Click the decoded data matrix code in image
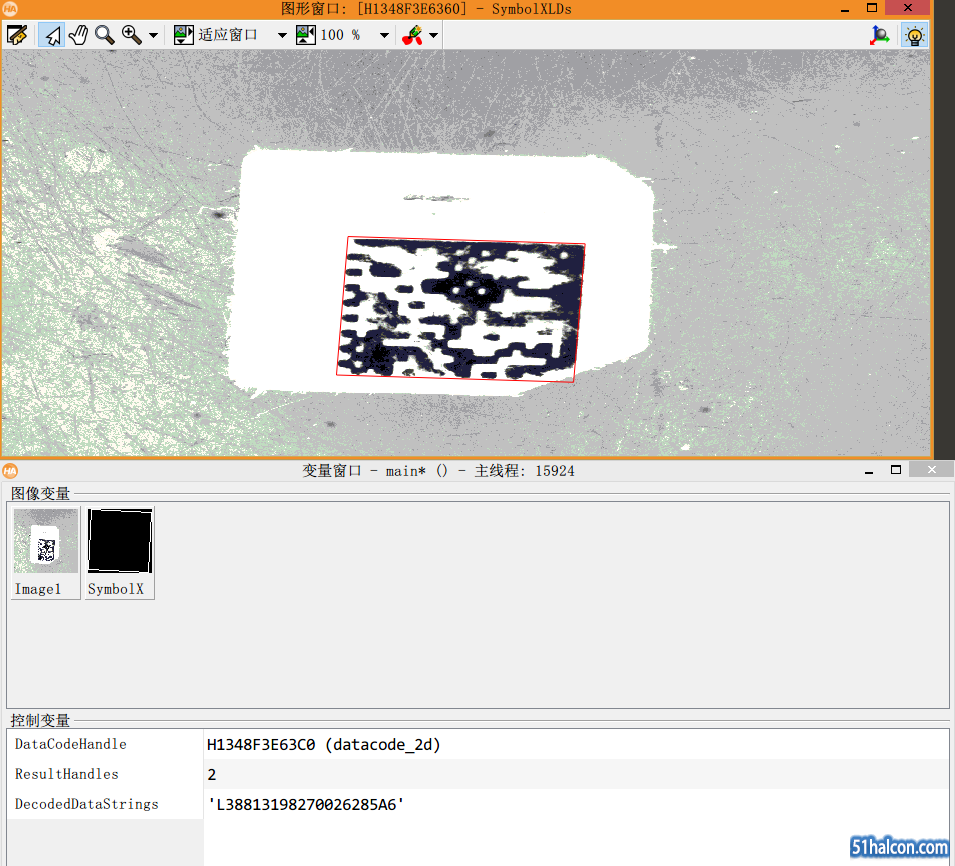This screenshot has width=955, height=866. tap(460, 309)
